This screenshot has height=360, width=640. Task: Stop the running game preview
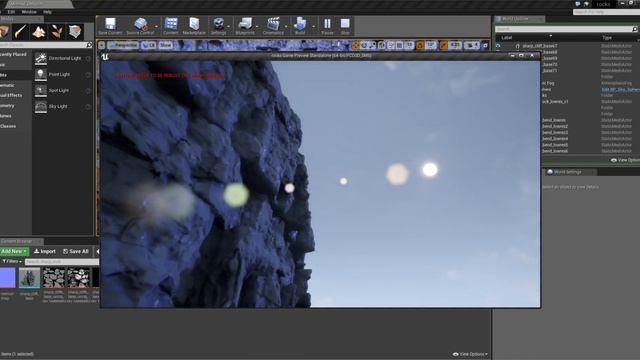point(345,26)
